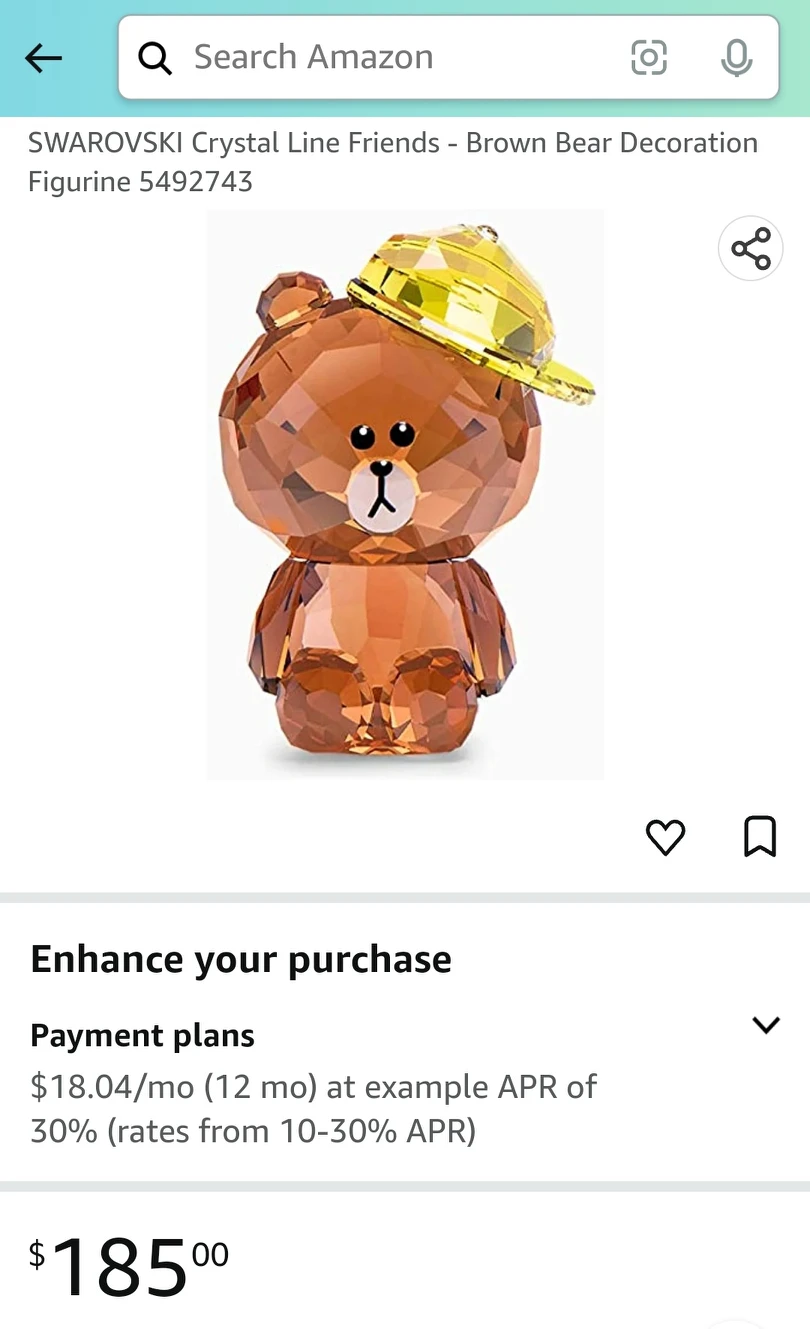
Task: Select the Payment plans heading
Action: coord(143,1035)
